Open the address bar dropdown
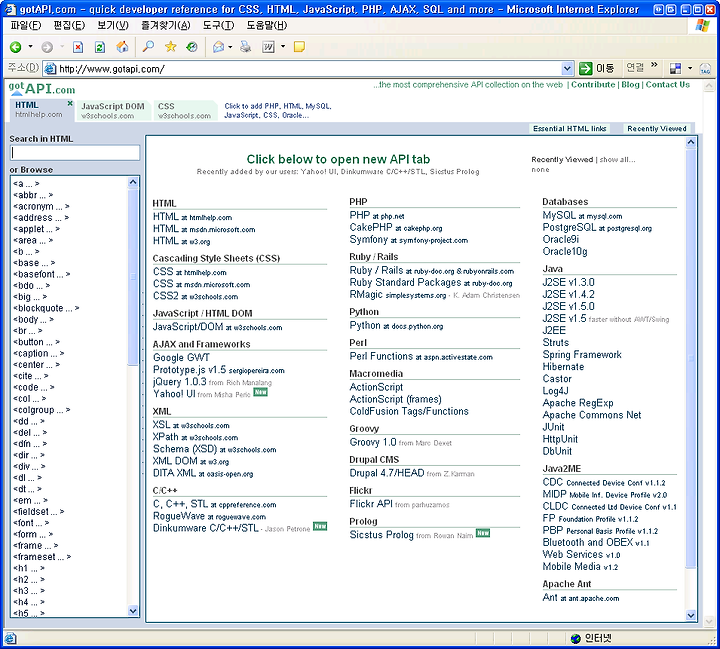 coord(567,69)
